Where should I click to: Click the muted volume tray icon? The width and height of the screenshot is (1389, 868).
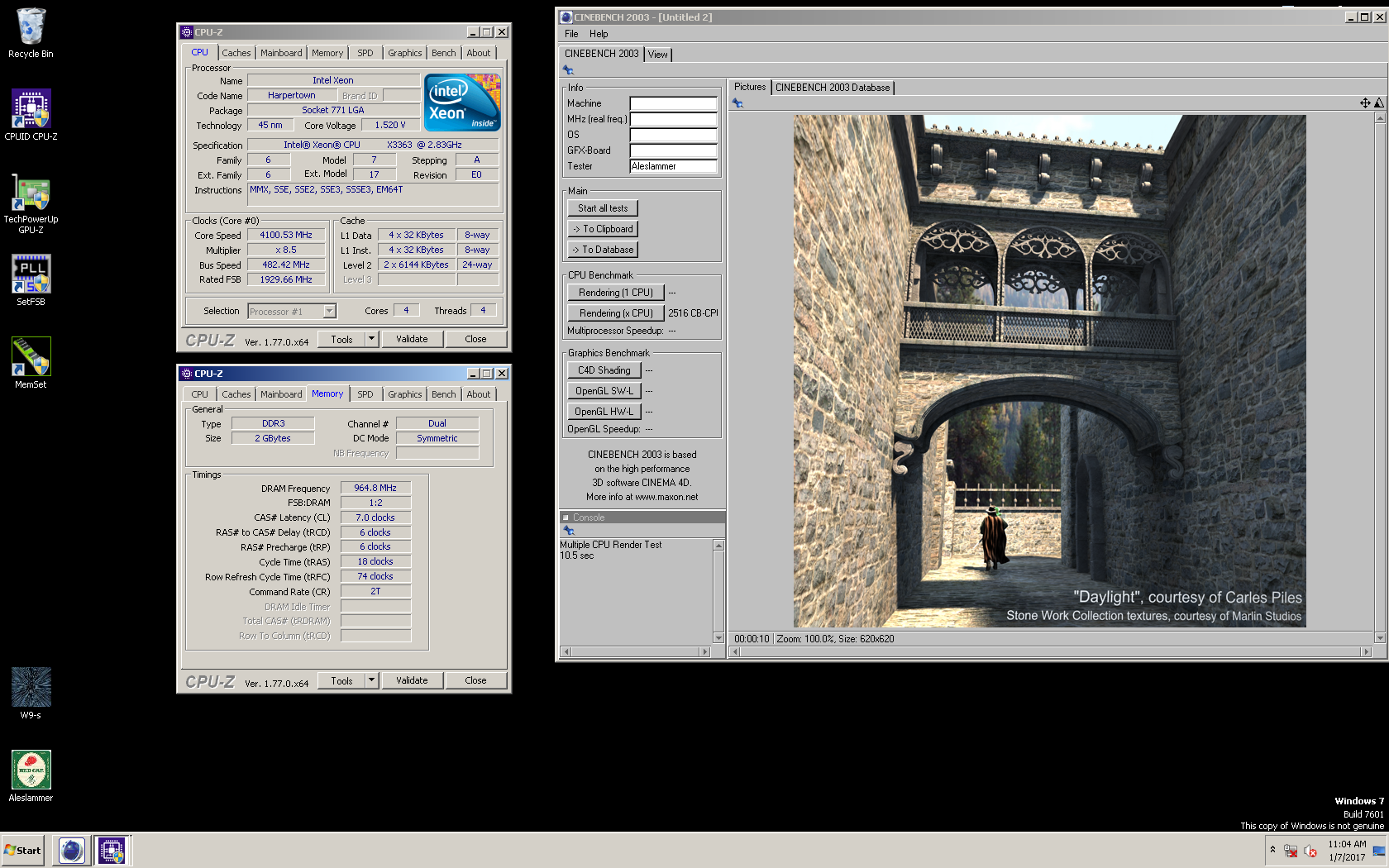point(1310,851)
